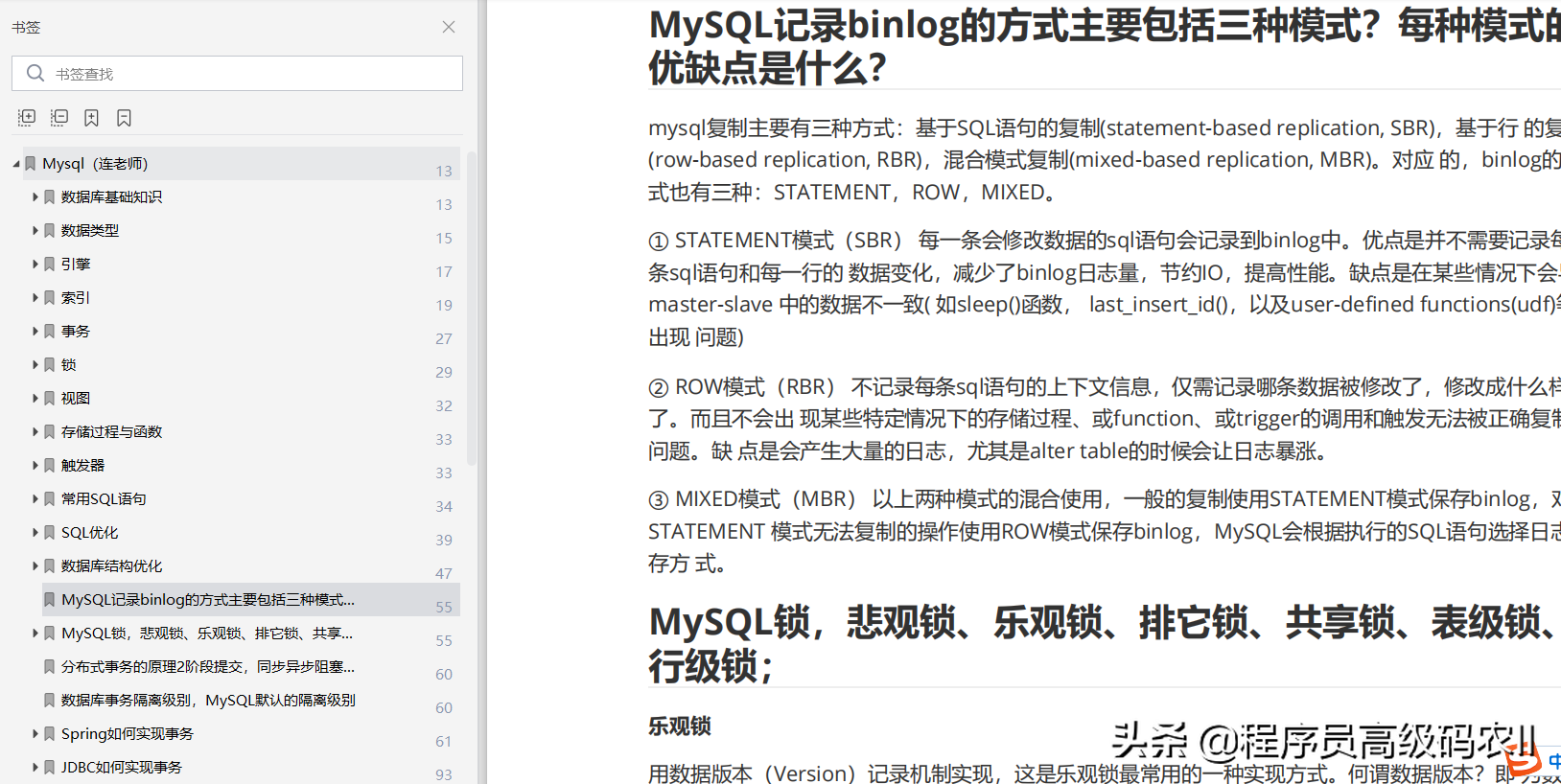Click page number 93 of JDBC如何实现事务

(x=444, y=774)
